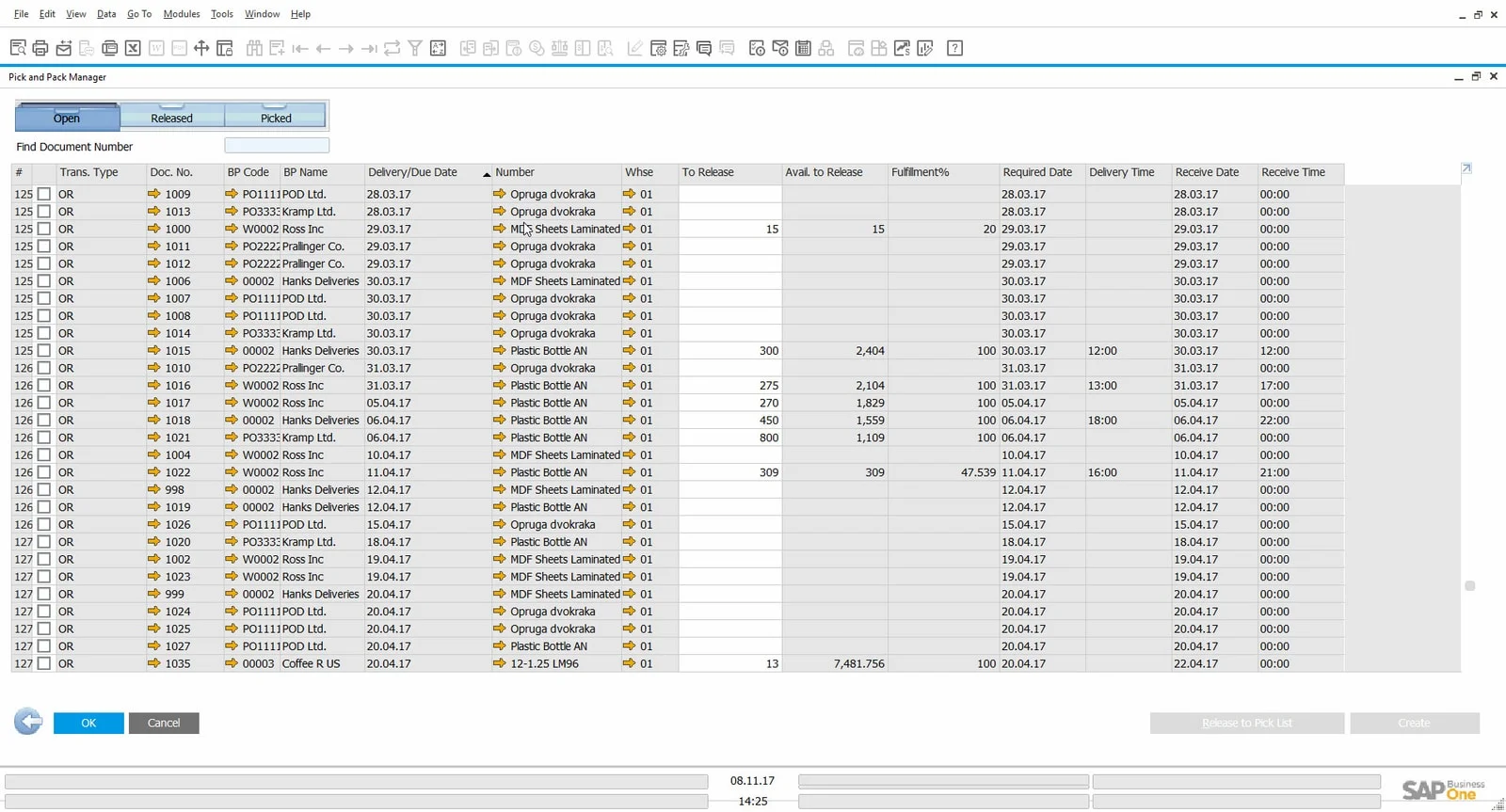
Task: Click the Cancel button
Action: click(x=164, y=723)
